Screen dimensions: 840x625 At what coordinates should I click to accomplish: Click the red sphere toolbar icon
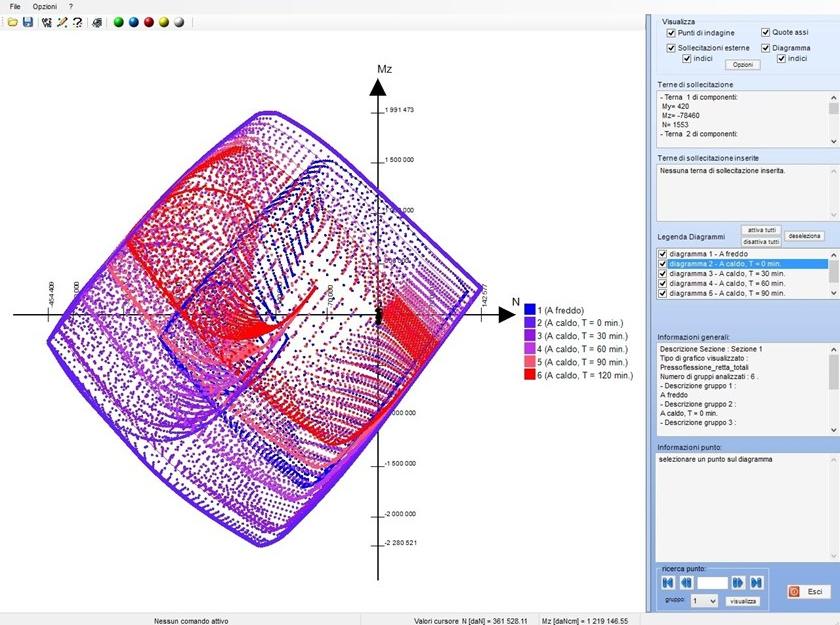click(x=148, y=22)
